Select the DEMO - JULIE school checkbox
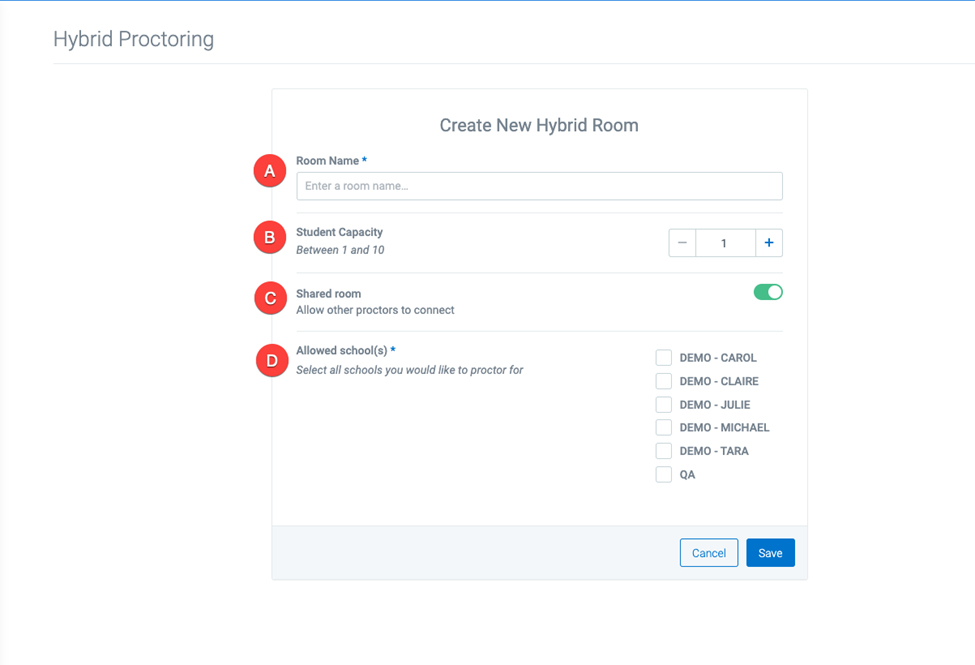975x665 pixels. [x=664, y=404]
